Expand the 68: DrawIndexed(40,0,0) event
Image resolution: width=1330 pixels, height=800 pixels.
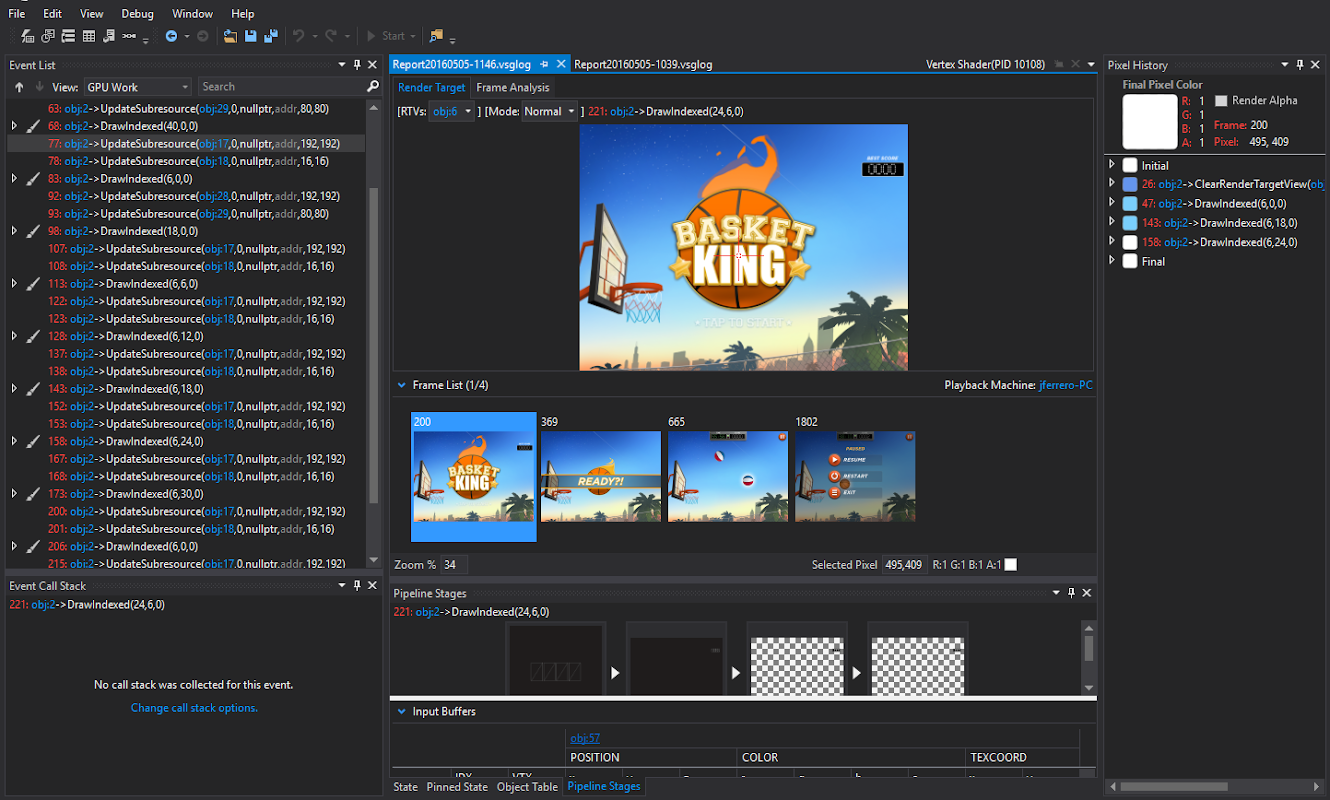(14, 126)
